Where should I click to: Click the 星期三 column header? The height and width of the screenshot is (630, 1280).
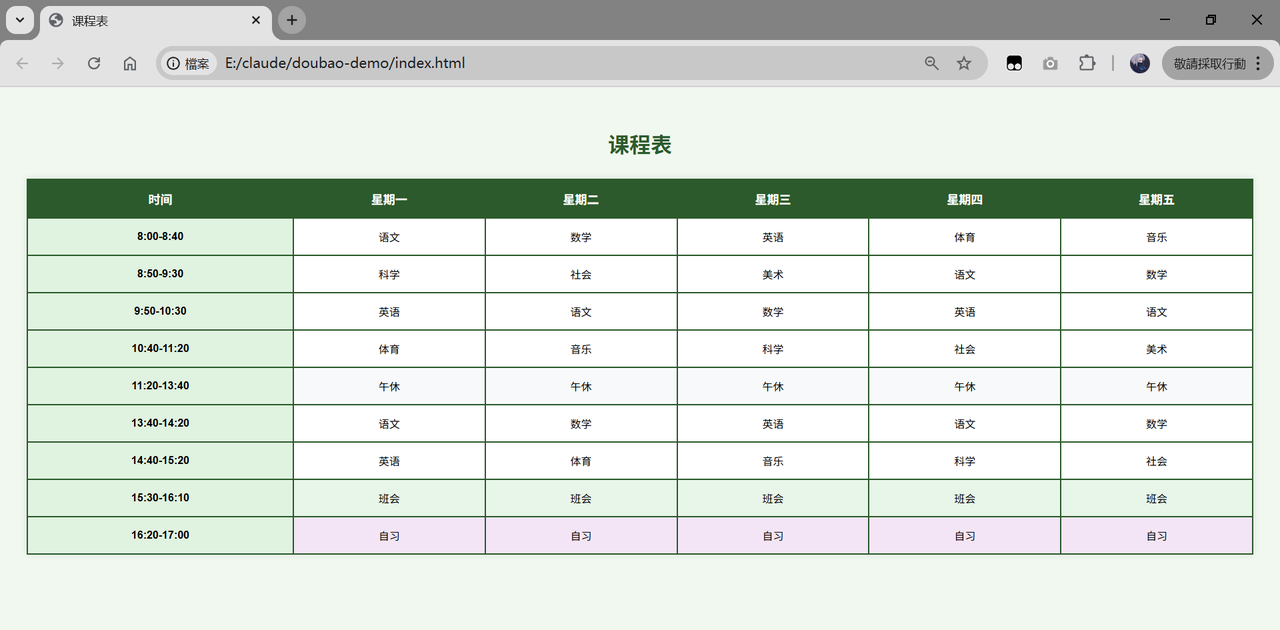point(773,200)
